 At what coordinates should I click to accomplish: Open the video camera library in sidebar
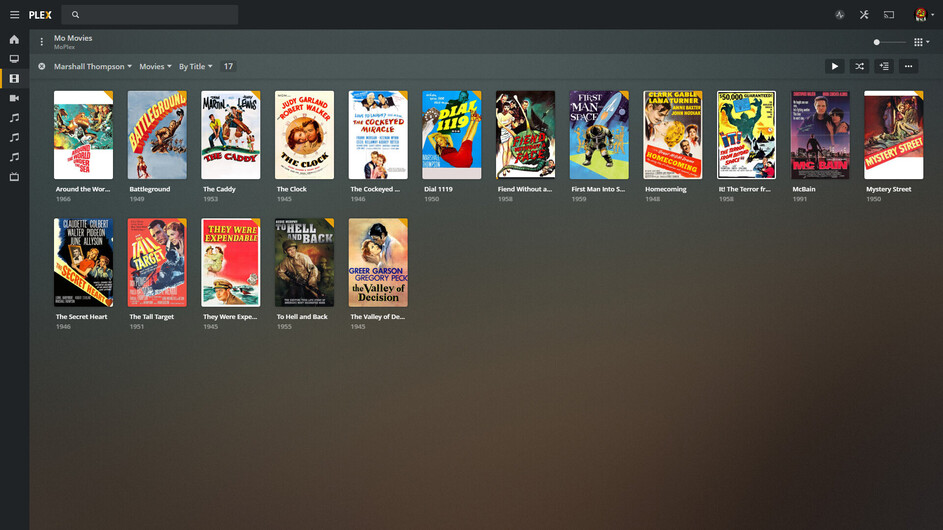point(14,98)
